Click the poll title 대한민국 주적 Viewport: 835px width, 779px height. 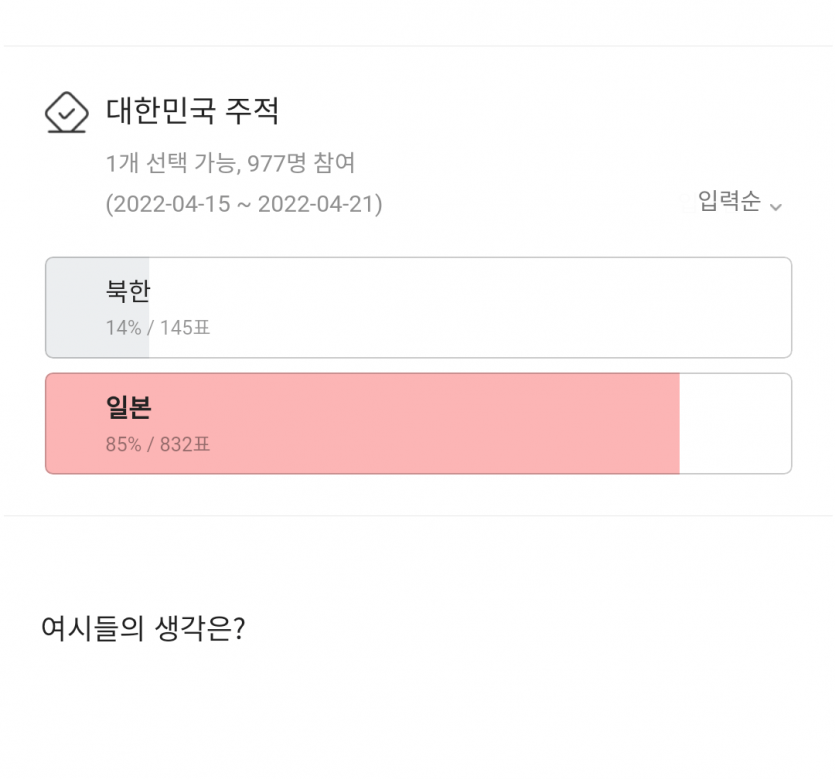[192, 111]
